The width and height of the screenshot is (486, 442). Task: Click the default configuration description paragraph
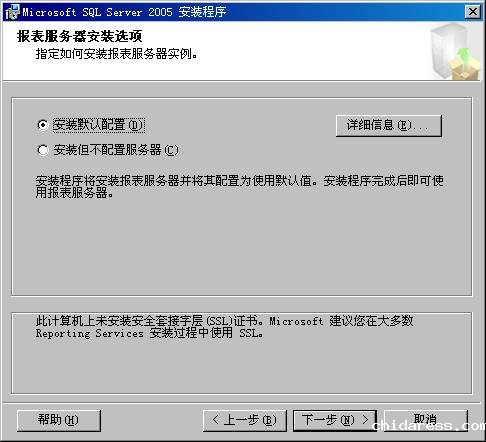coord(239,186)
